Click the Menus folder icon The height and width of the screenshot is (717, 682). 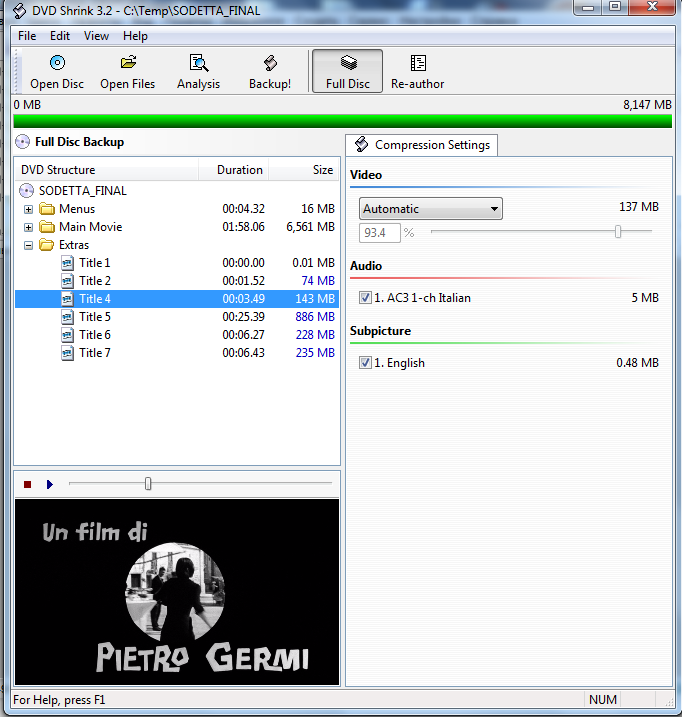point(47,209)
